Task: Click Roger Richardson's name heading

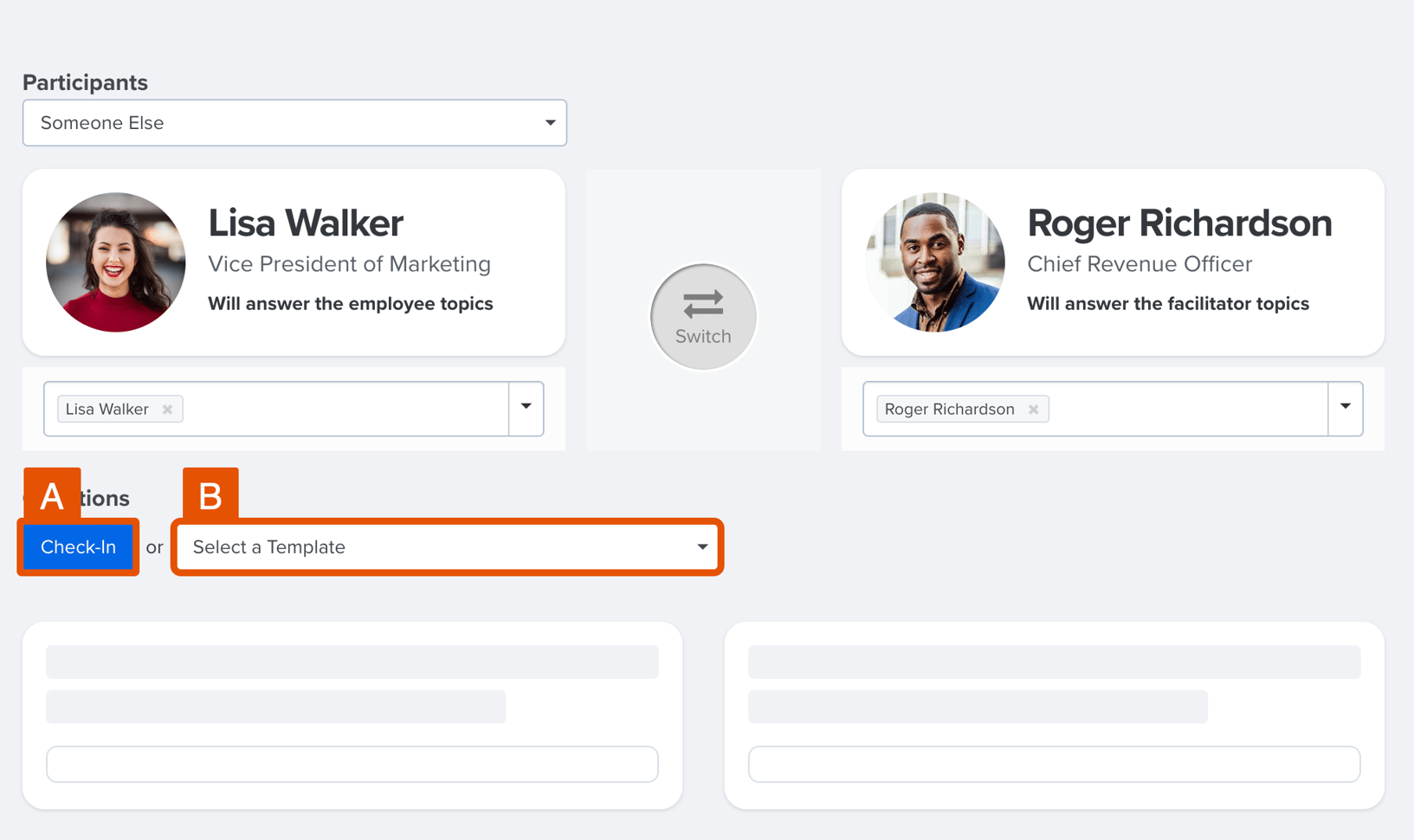Action: tap(1179, 223)
